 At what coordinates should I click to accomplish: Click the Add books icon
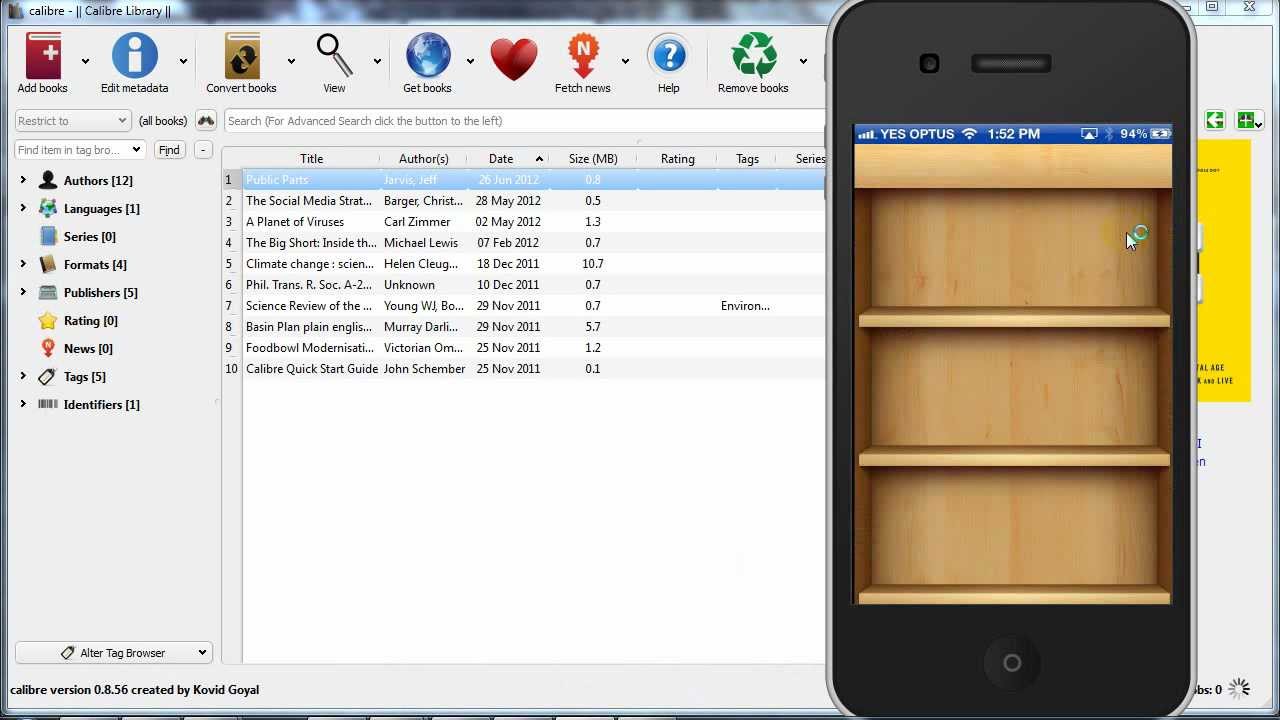(43, 56)
